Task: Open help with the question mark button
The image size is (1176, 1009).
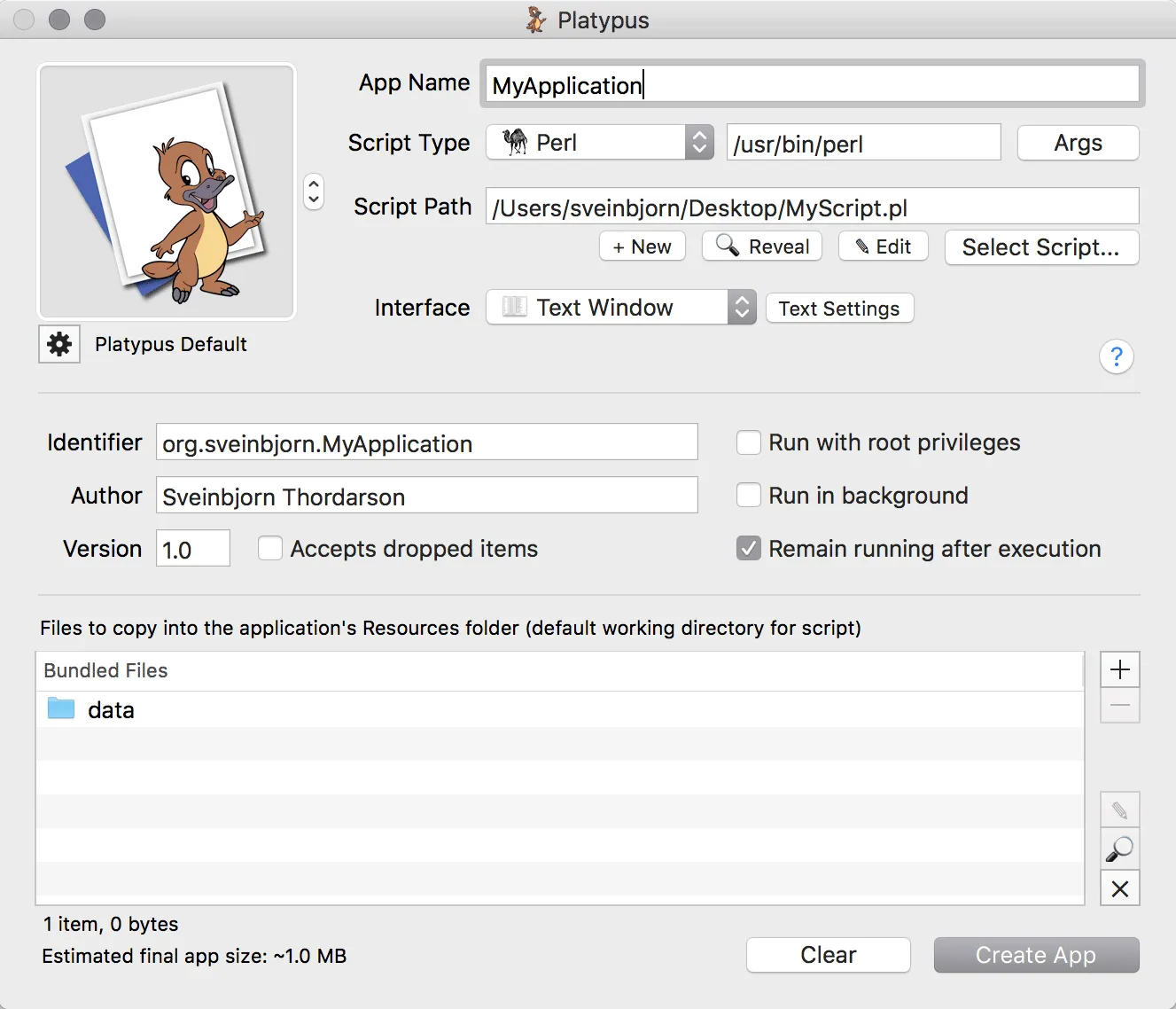Action: click(x=1117, y=356)
